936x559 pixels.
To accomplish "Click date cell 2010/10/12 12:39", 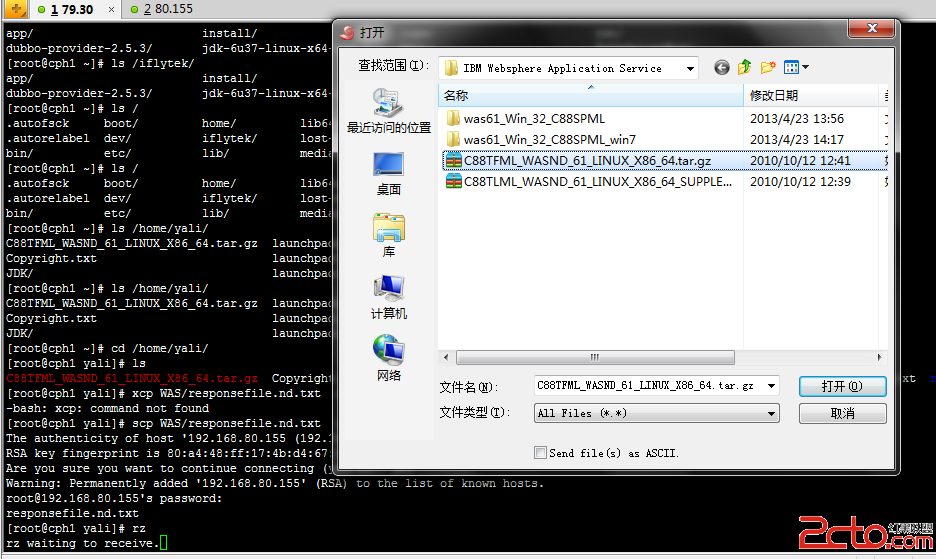I will coord(800,181).
